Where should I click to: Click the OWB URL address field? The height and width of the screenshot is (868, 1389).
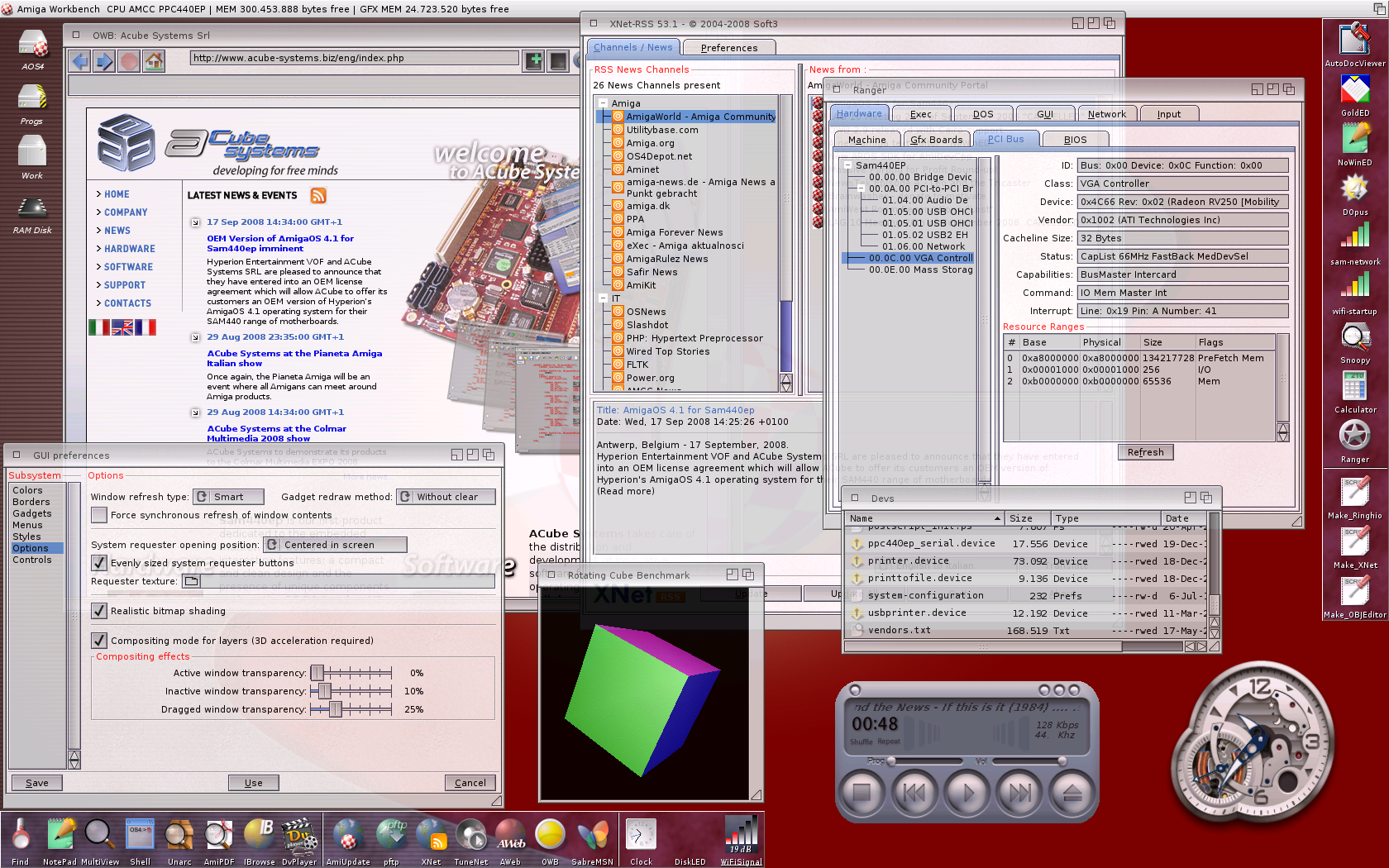354,58
